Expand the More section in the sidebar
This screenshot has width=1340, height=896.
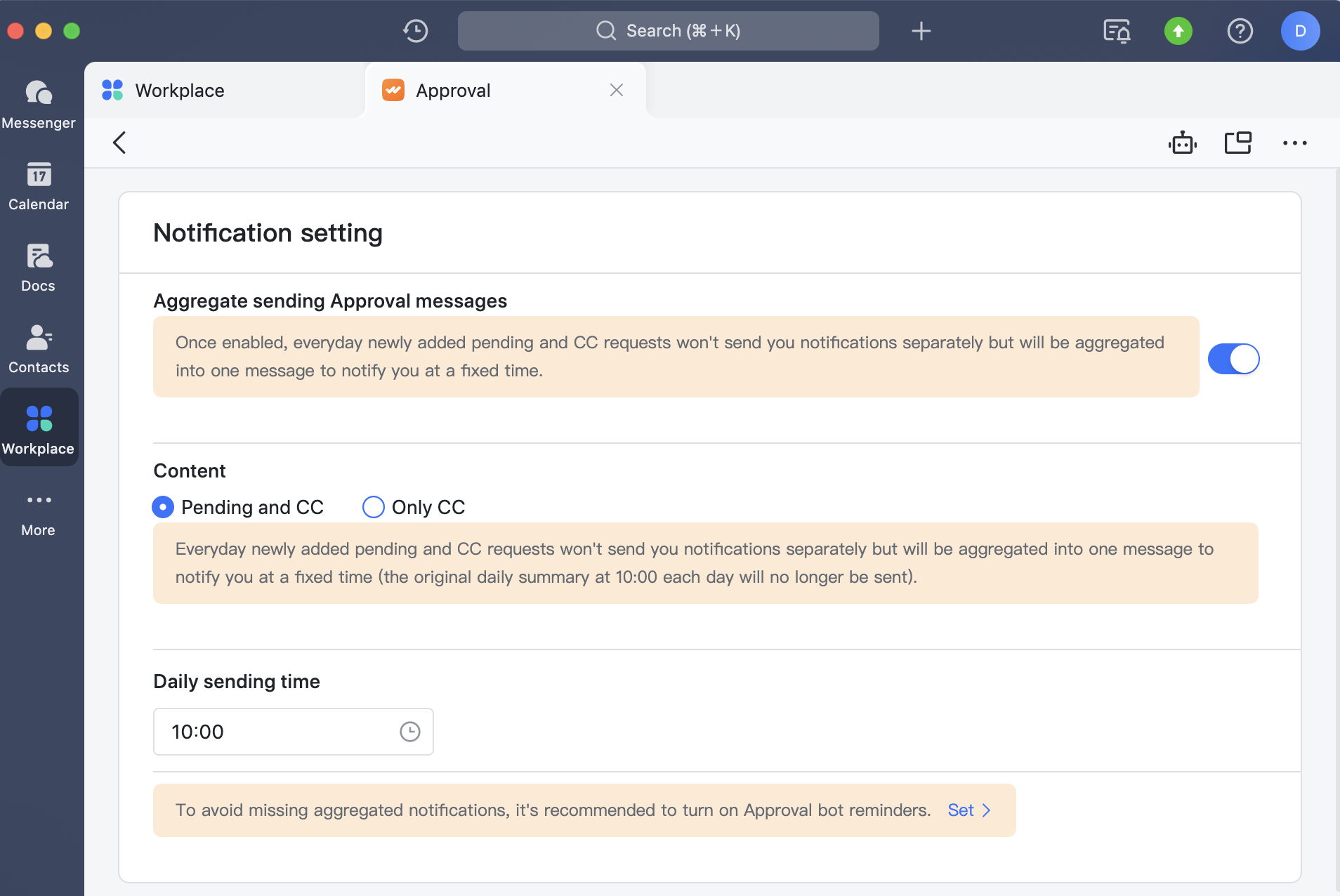tap(39, 510)
